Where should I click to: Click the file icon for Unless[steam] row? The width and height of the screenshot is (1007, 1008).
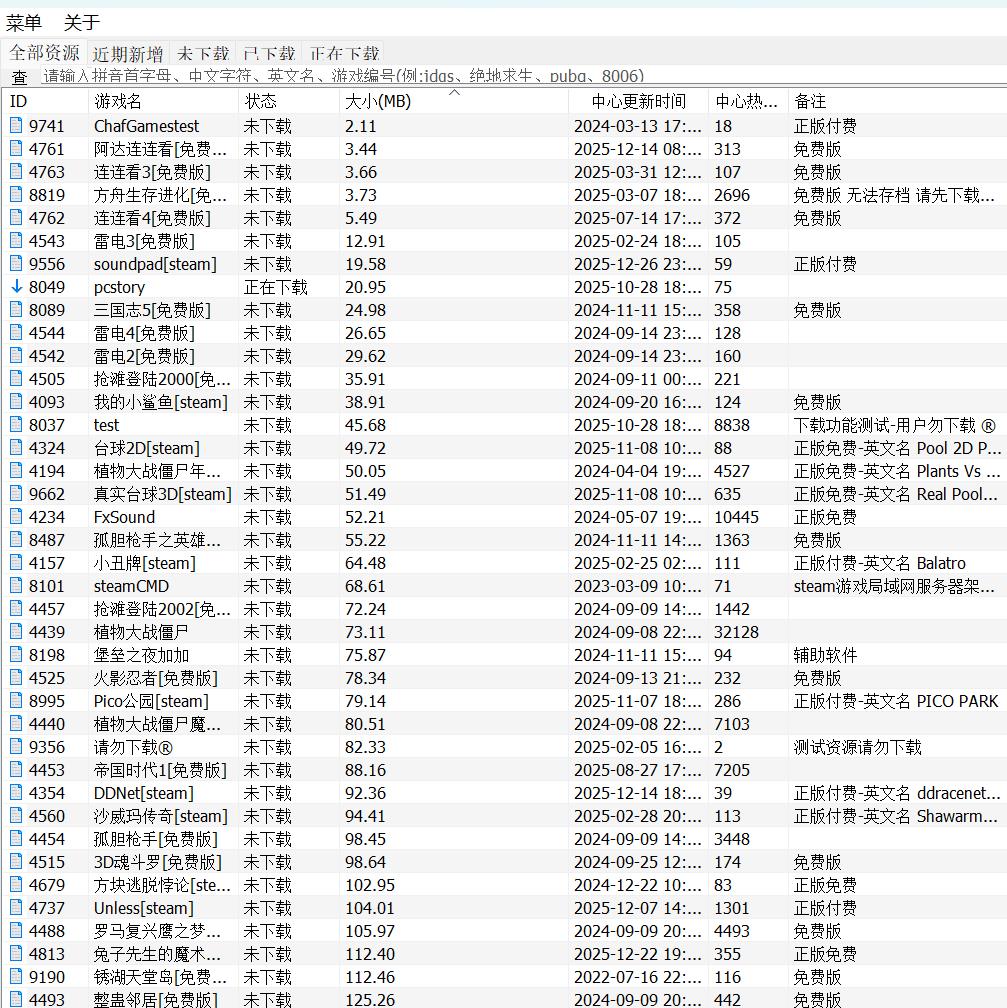(16, 908)
